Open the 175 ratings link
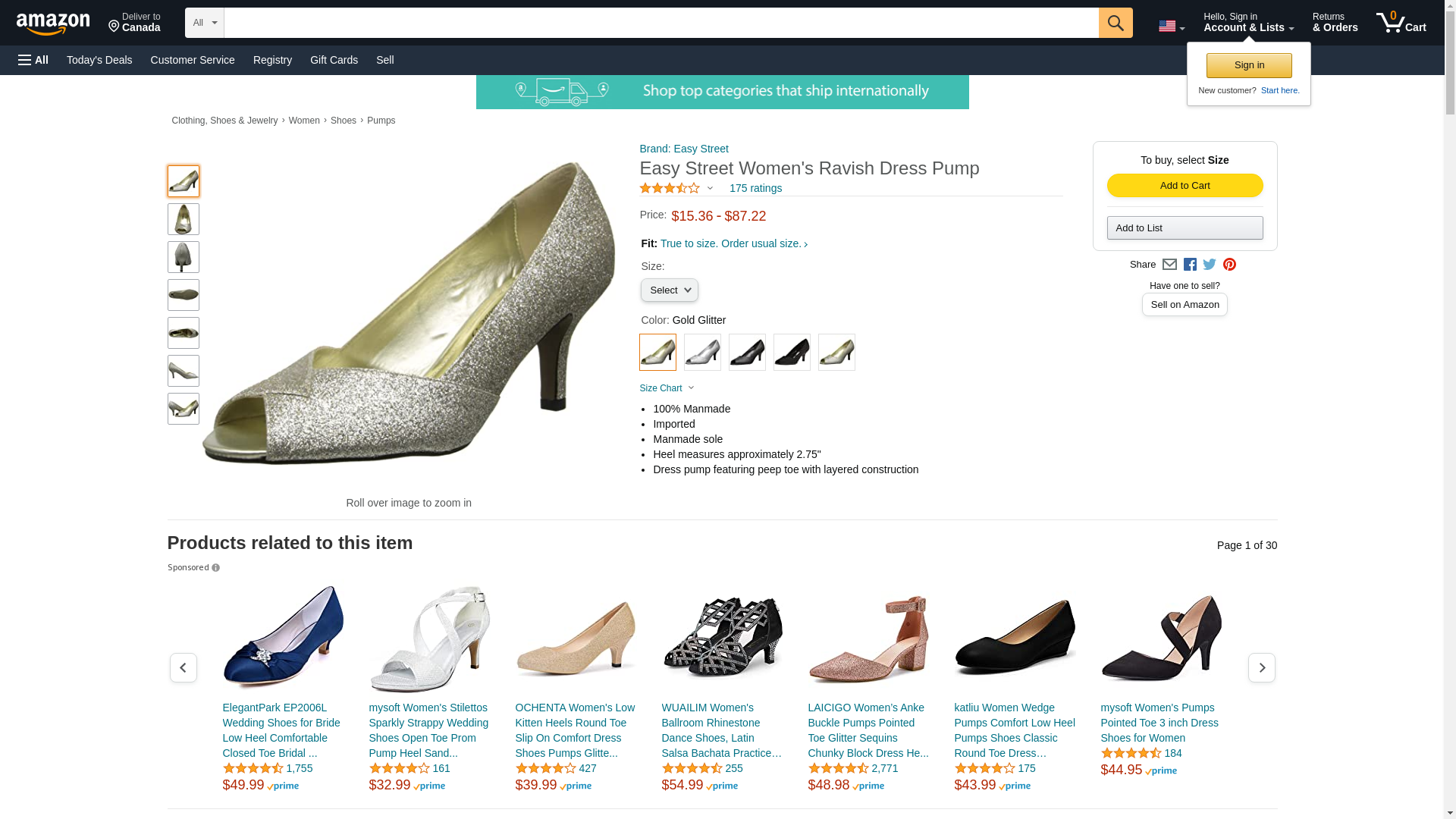 click(x=755, y=188)
